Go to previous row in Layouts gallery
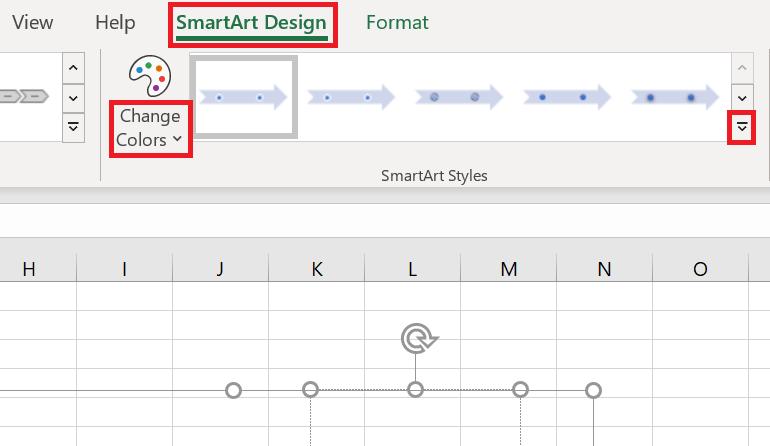This screenshot has width=770, height=446. click(73, 68)
